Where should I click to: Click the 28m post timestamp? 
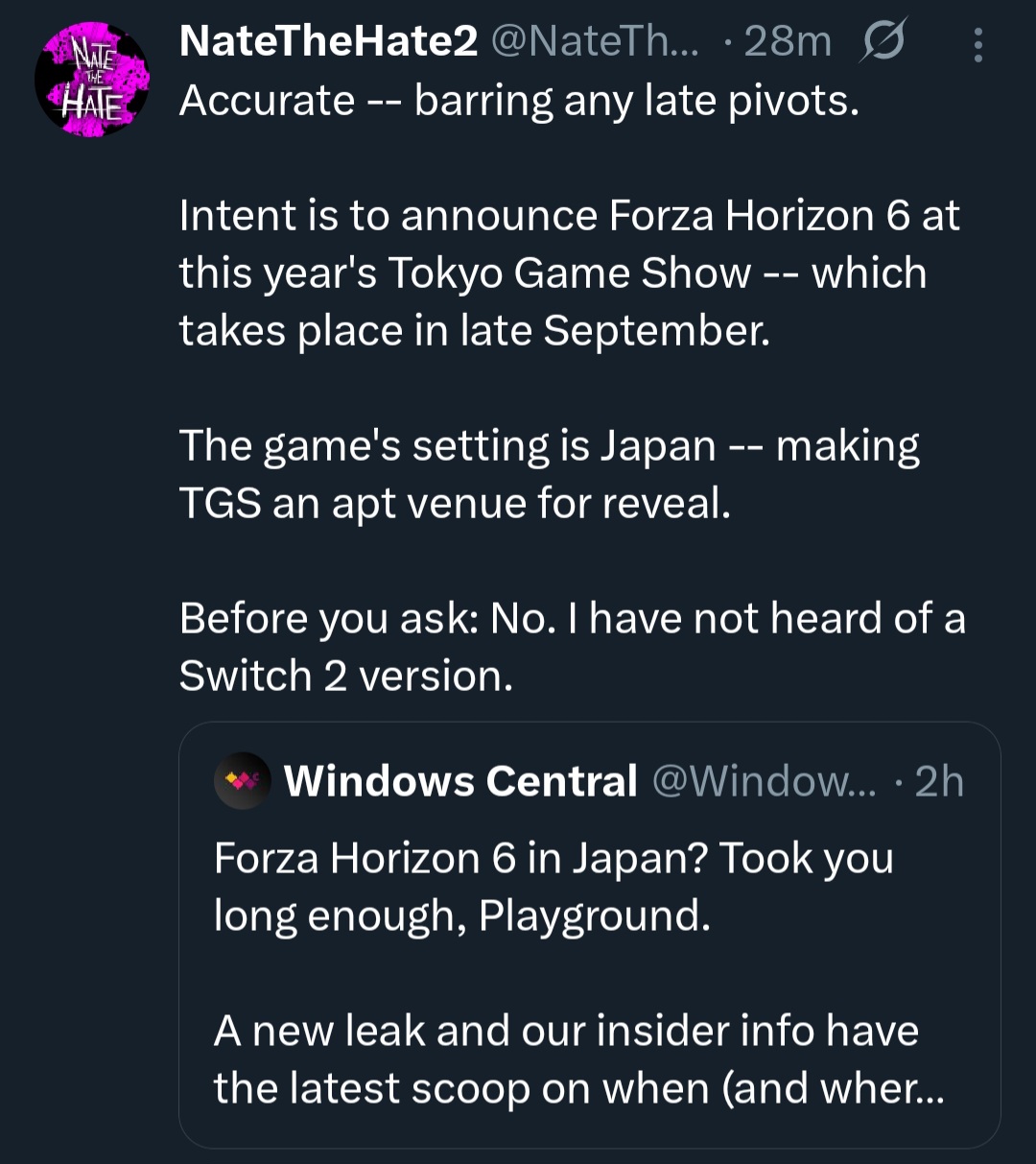[x=787, y=41]
